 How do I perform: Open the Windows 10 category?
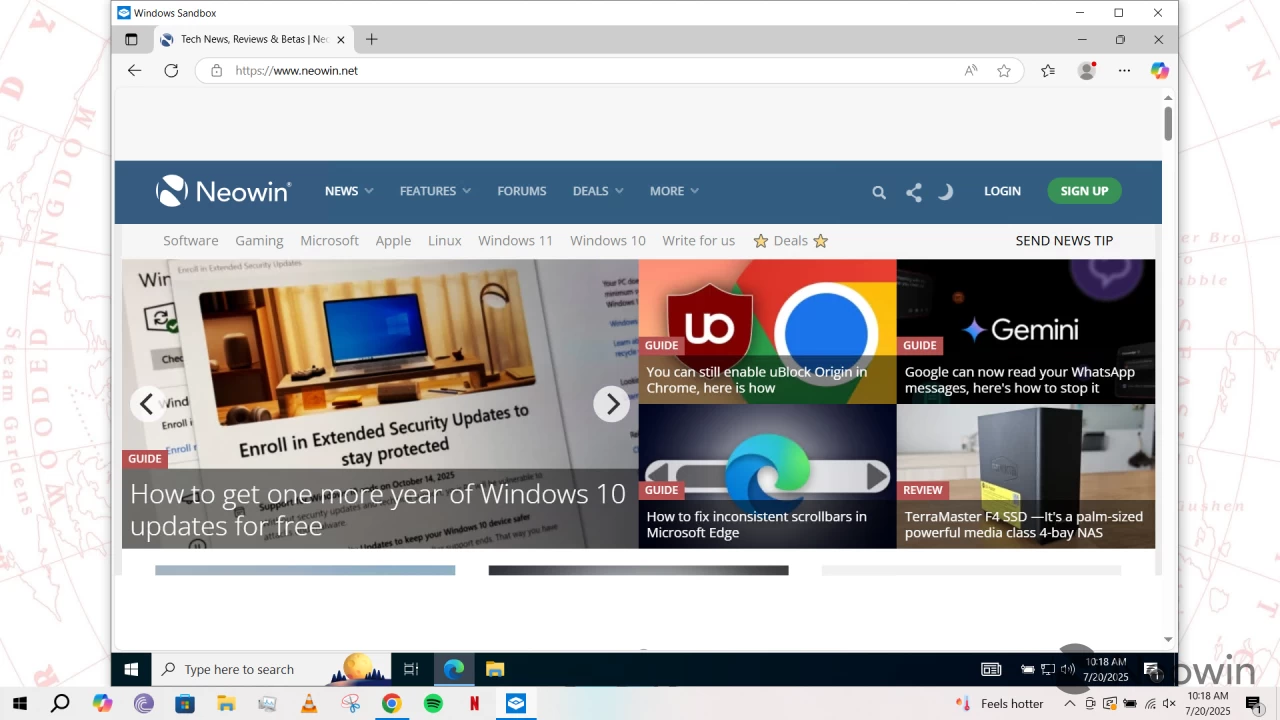point(608,241)
